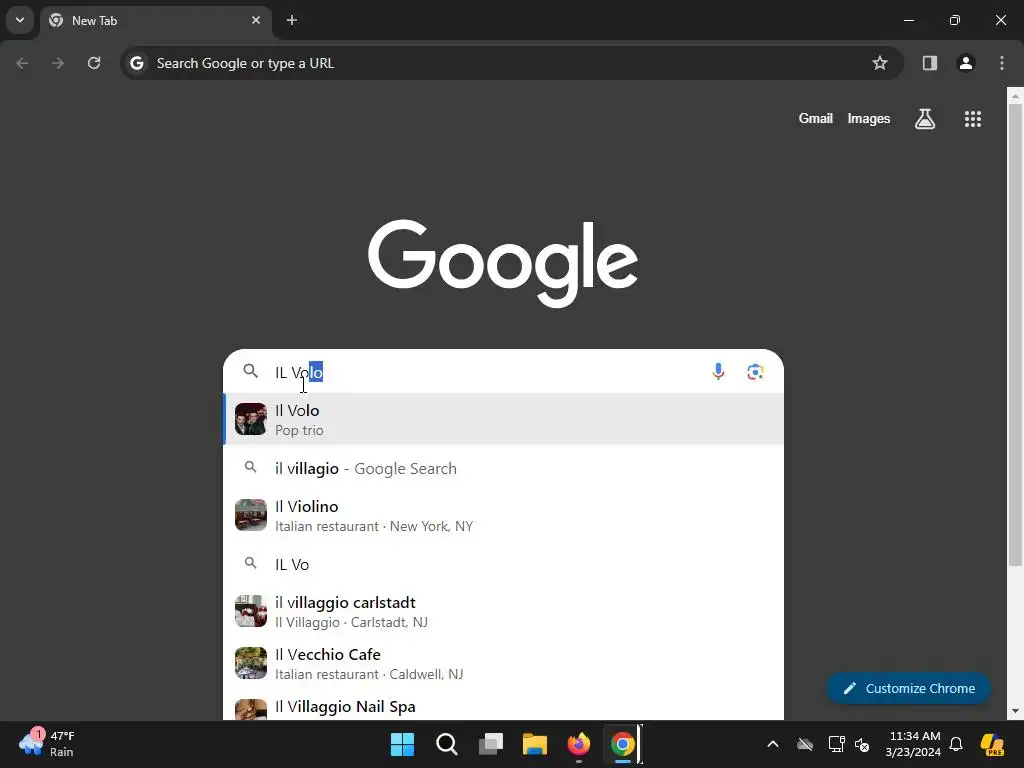Click the Google logo
Image resolution: width=1024 pixels, height=768 pixels.
coord(503,263)
